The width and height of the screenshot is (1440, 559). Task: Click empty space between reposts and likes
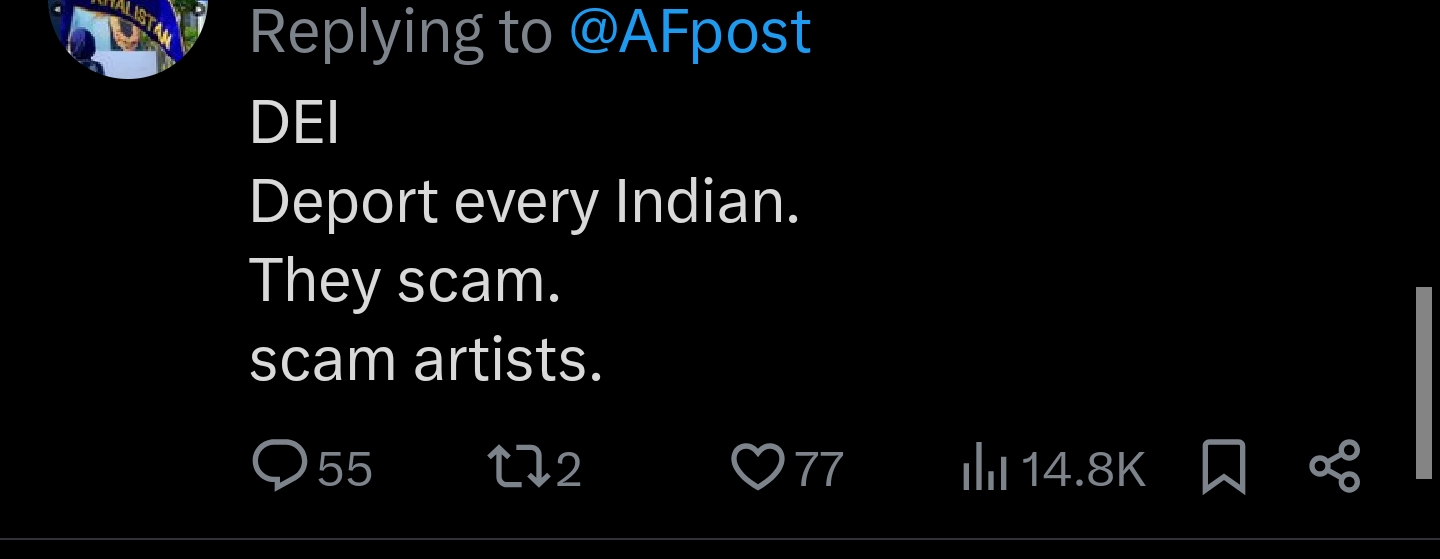point(655,469)
